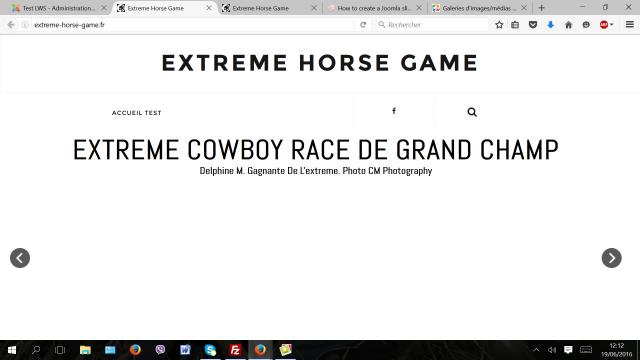Show next slide with right arrow
The height and width of the screenshot is (360, 640).
[x=611, y=258]
